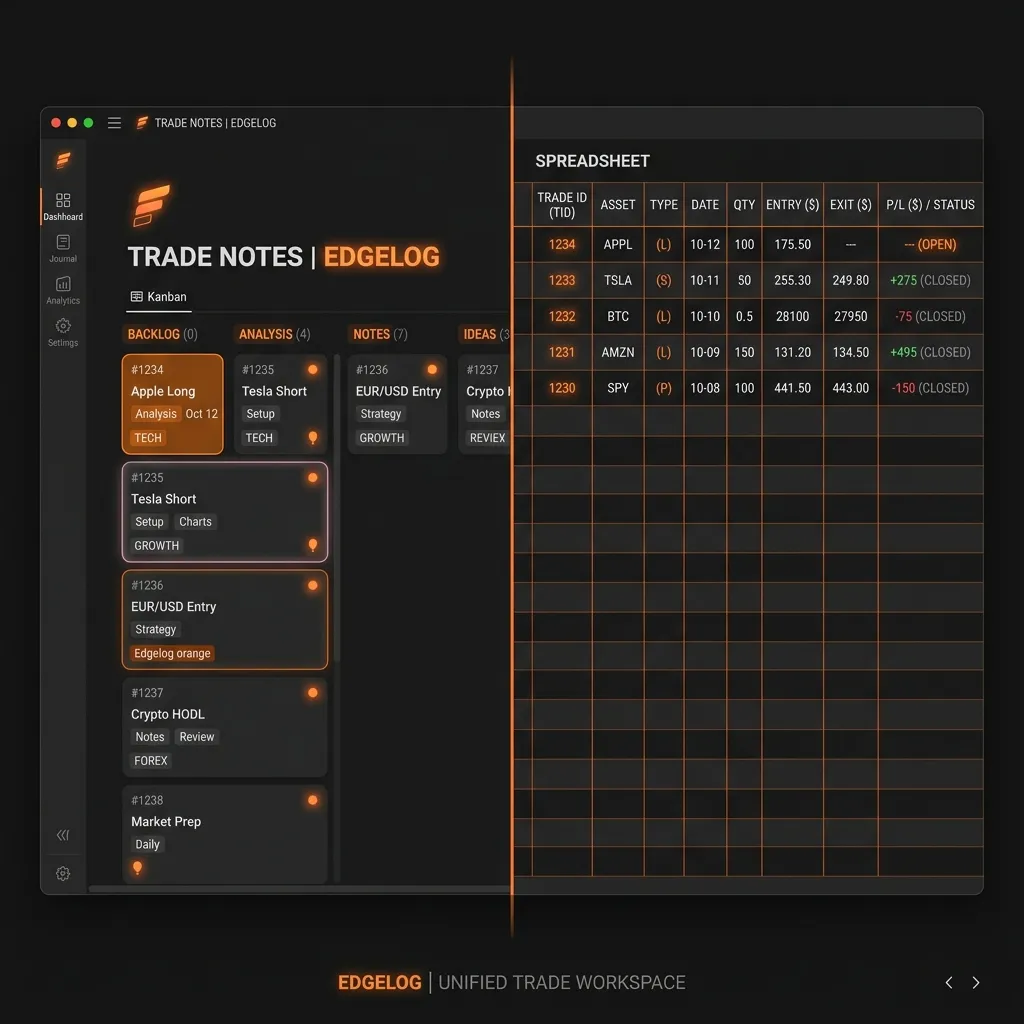This screenshot has height=1024, width=1024.
Task: Toggle status dot on Analysis Tesla Short card
Action: point(313,370)
